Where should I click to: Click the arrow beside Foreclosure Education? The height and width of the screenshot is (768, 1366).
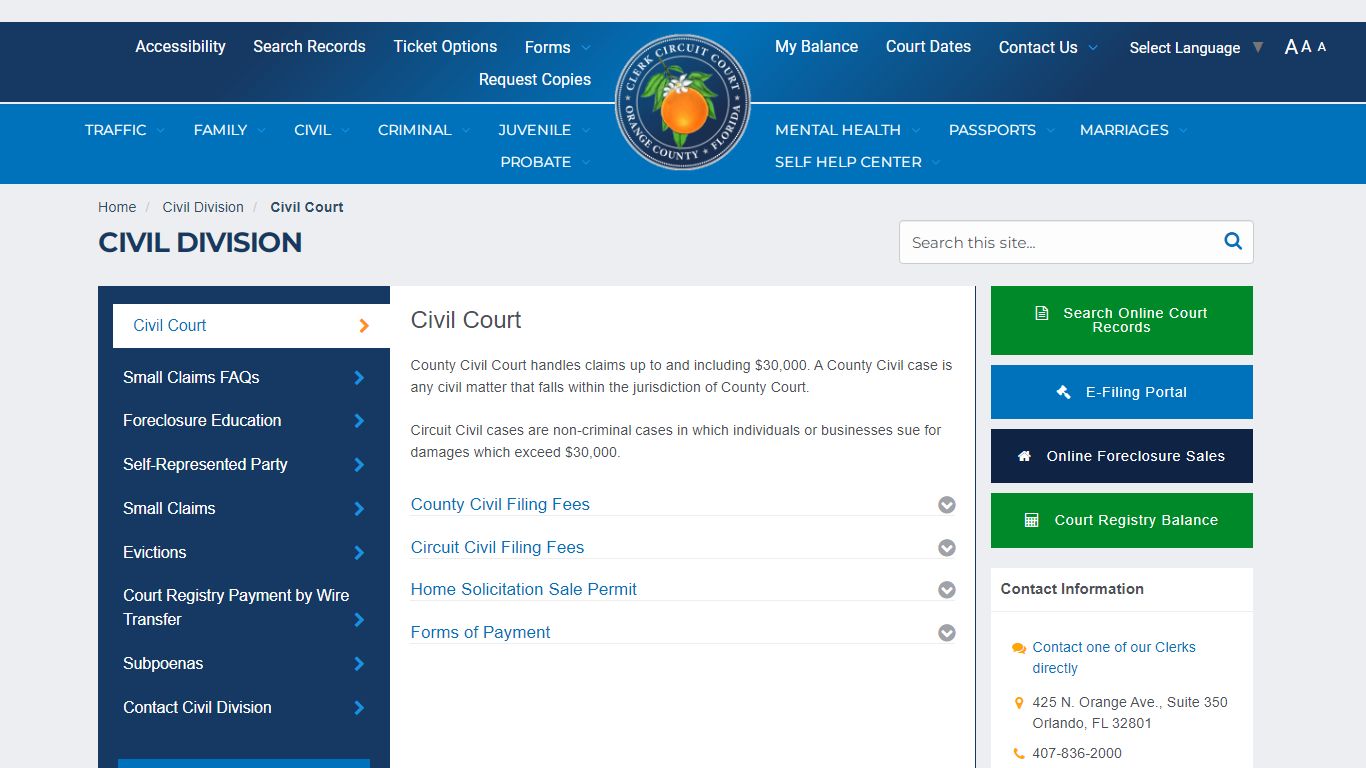(x=359, y=421)
